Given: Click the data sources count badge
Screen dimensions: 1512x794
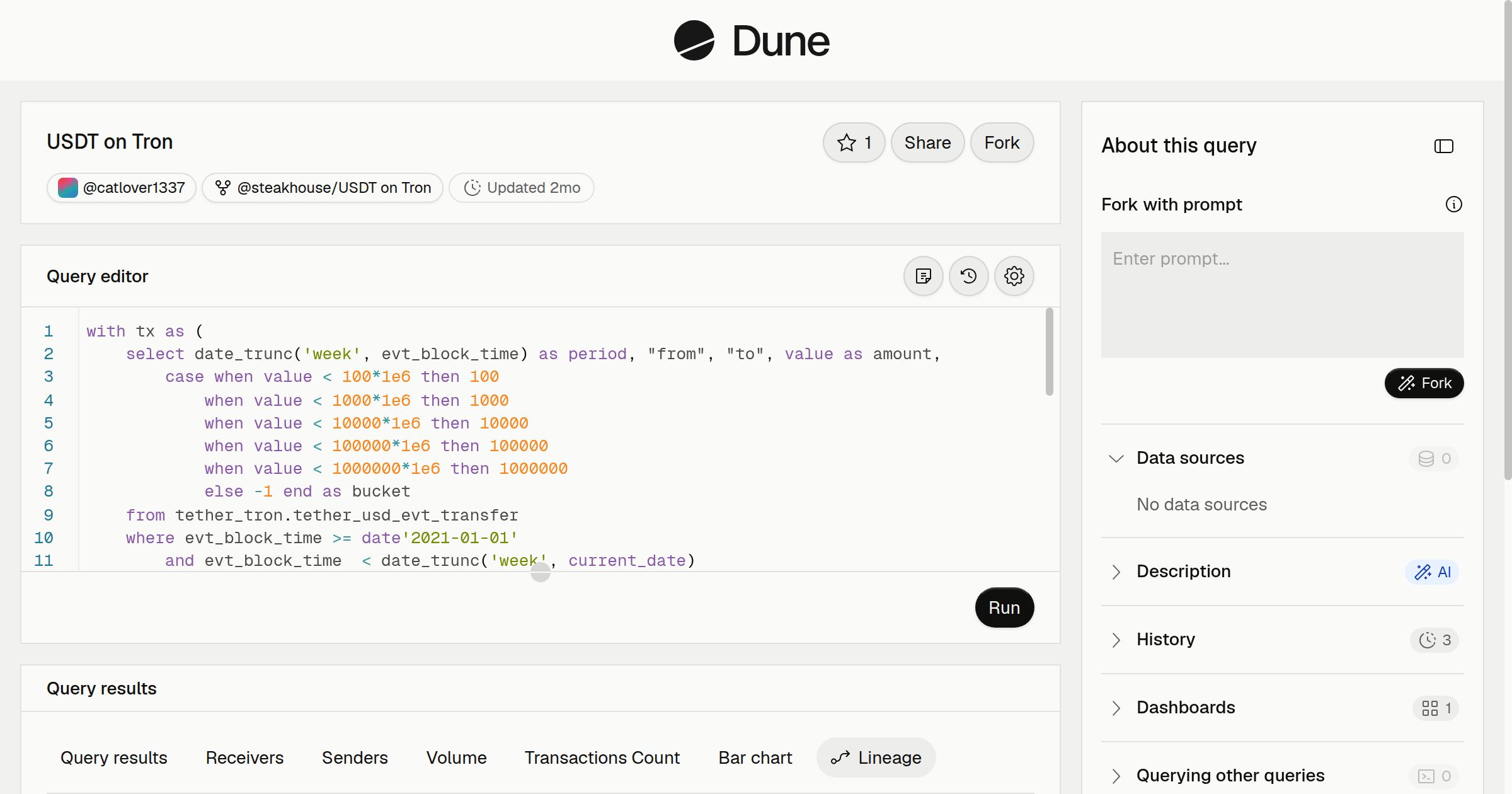Looking at the screenshot, I should (x=1434, y=458).
